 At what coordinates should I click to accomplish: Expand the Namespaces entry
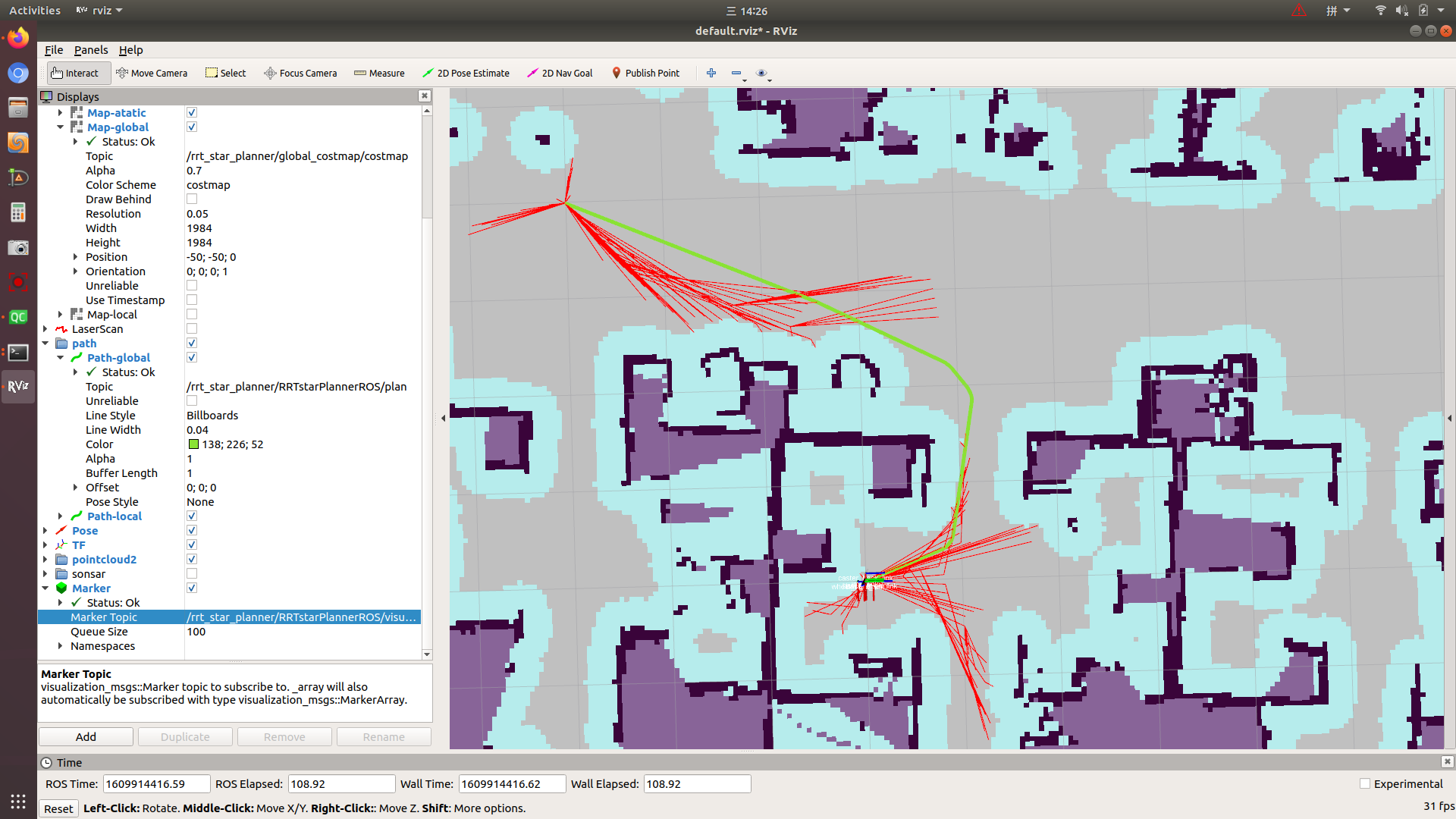tap(61, 645)
